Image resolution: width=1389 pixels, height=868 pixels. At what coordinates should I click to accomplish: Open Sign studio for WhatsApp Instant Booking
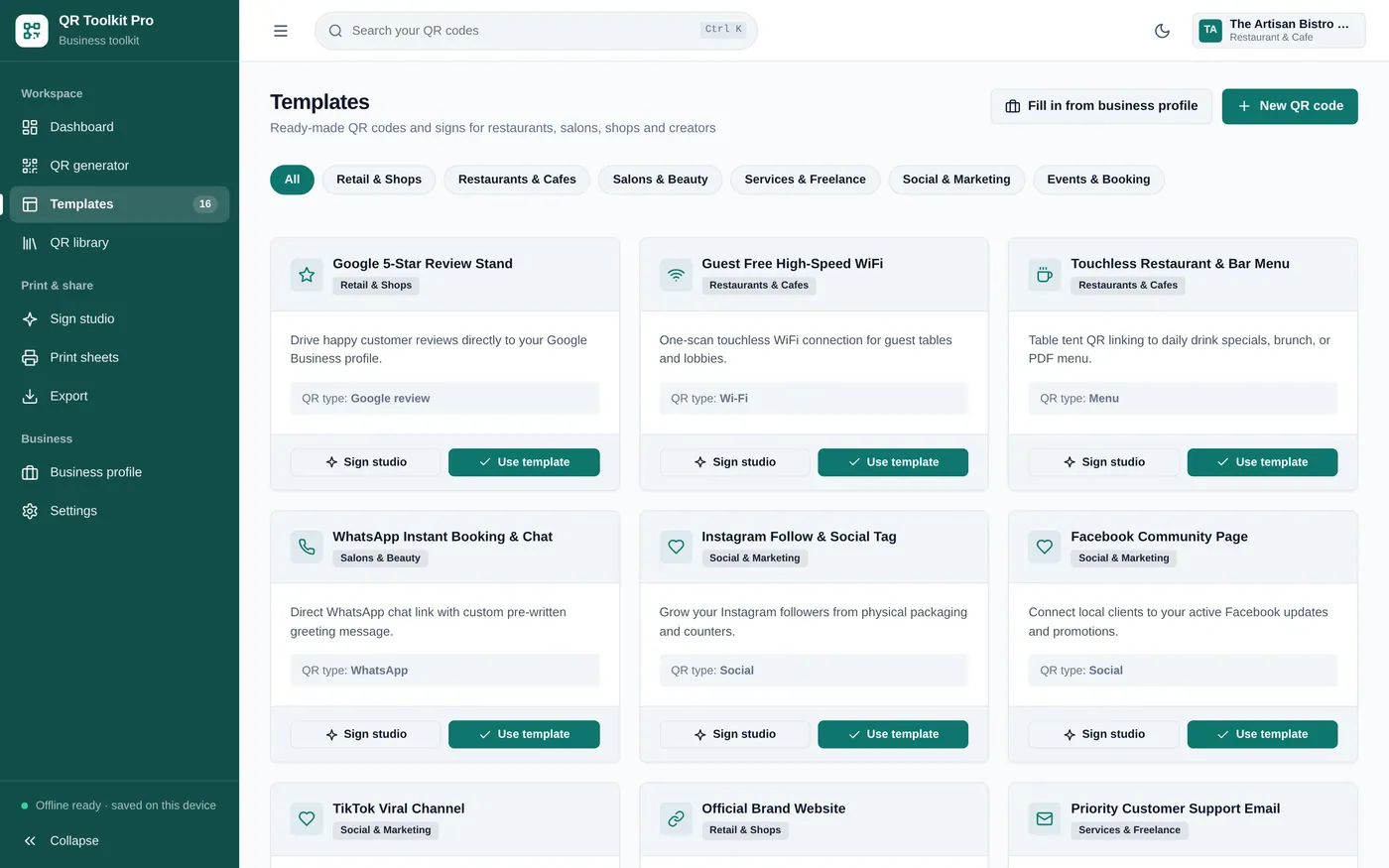point(365,734)
